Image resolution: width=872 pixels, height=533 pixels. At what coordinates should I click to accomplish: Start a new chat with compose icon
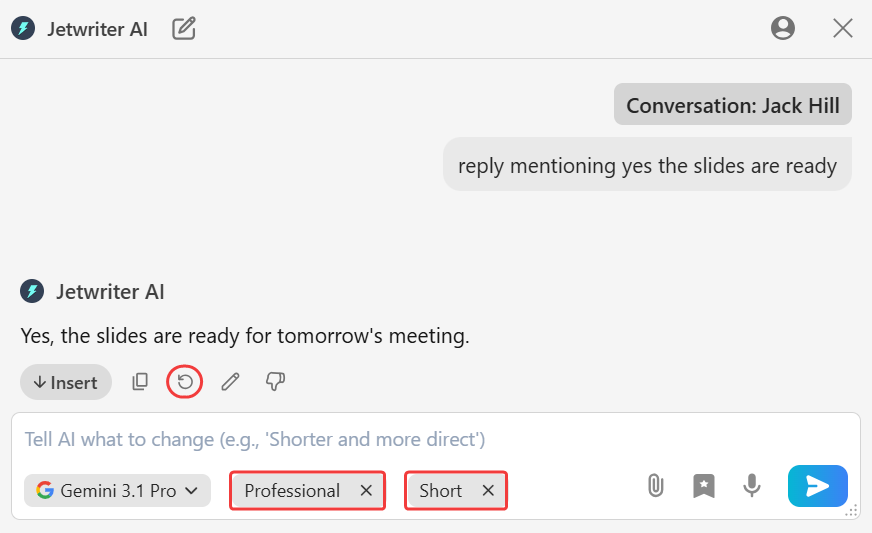(x=184, y=28)
